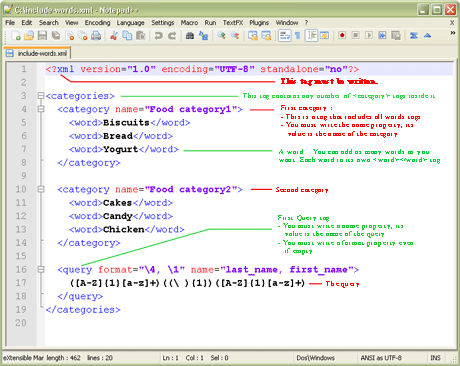Click the word Biscuits in the editor
This screenshot has height=366, width=460.
(126, 123)
